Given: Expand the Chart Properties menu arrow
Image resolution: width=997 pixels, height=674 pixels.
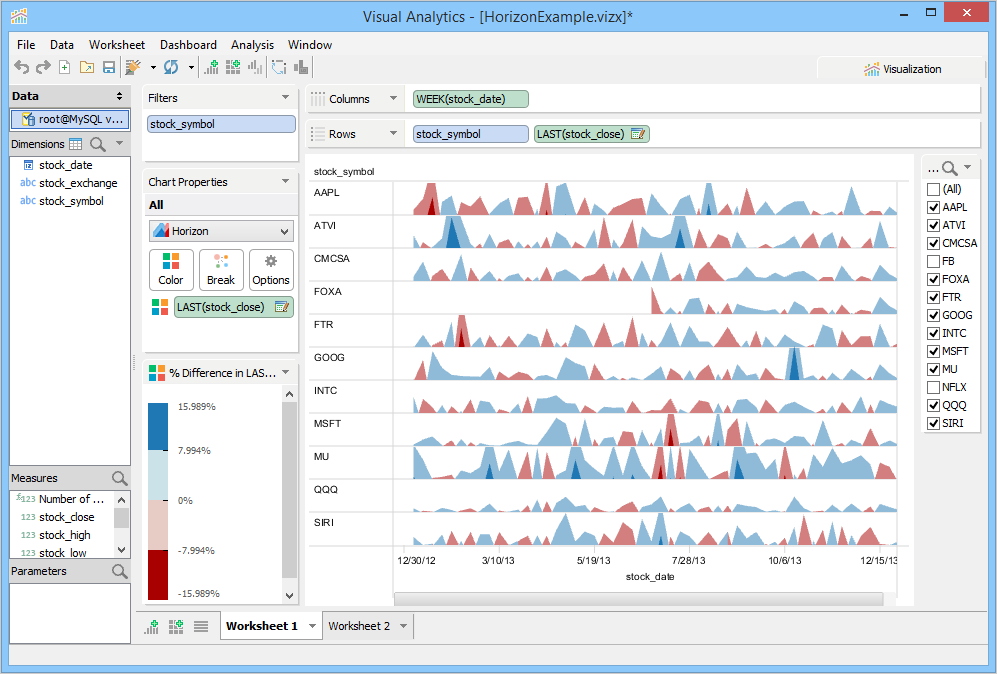Looking at the screenshot, I should [x=285, y=181].
